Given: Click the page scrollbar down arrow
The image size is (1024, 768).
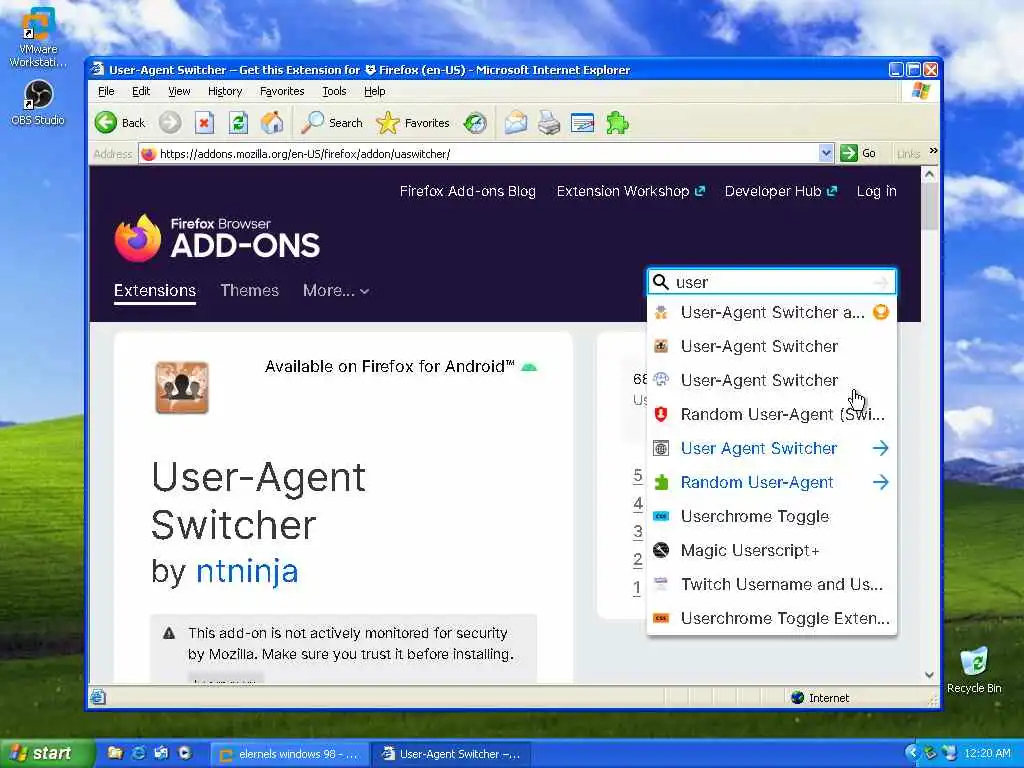Looking at the screenshot, I should (929, 675).
